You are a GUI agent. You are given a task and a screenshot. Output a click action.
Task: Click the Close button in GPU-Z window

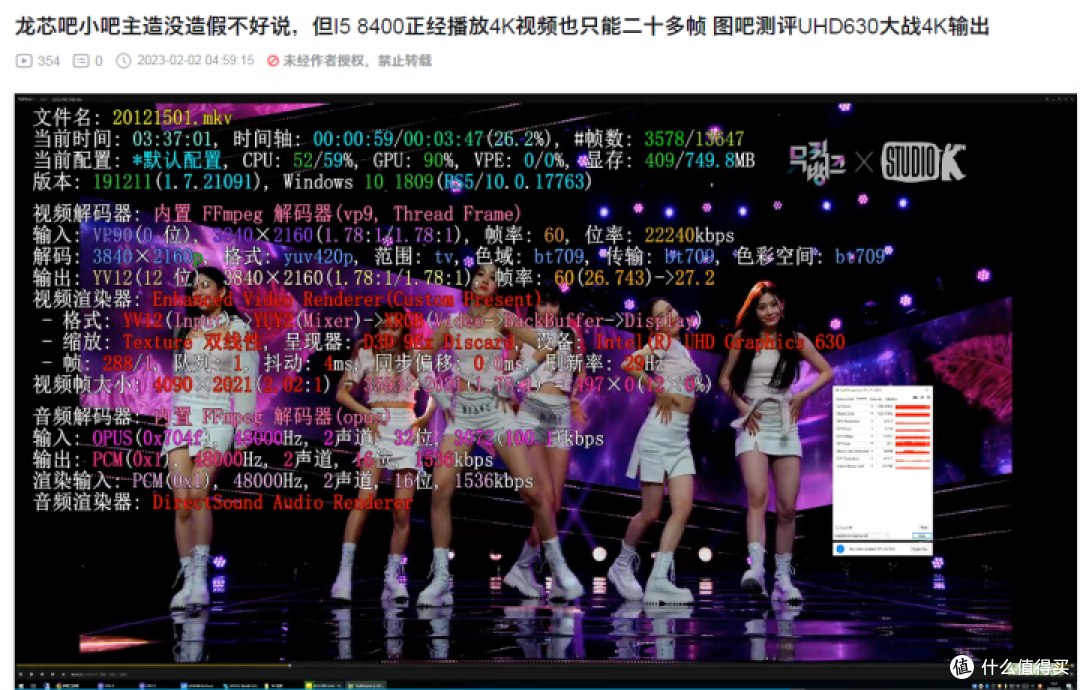pos(922,536)
